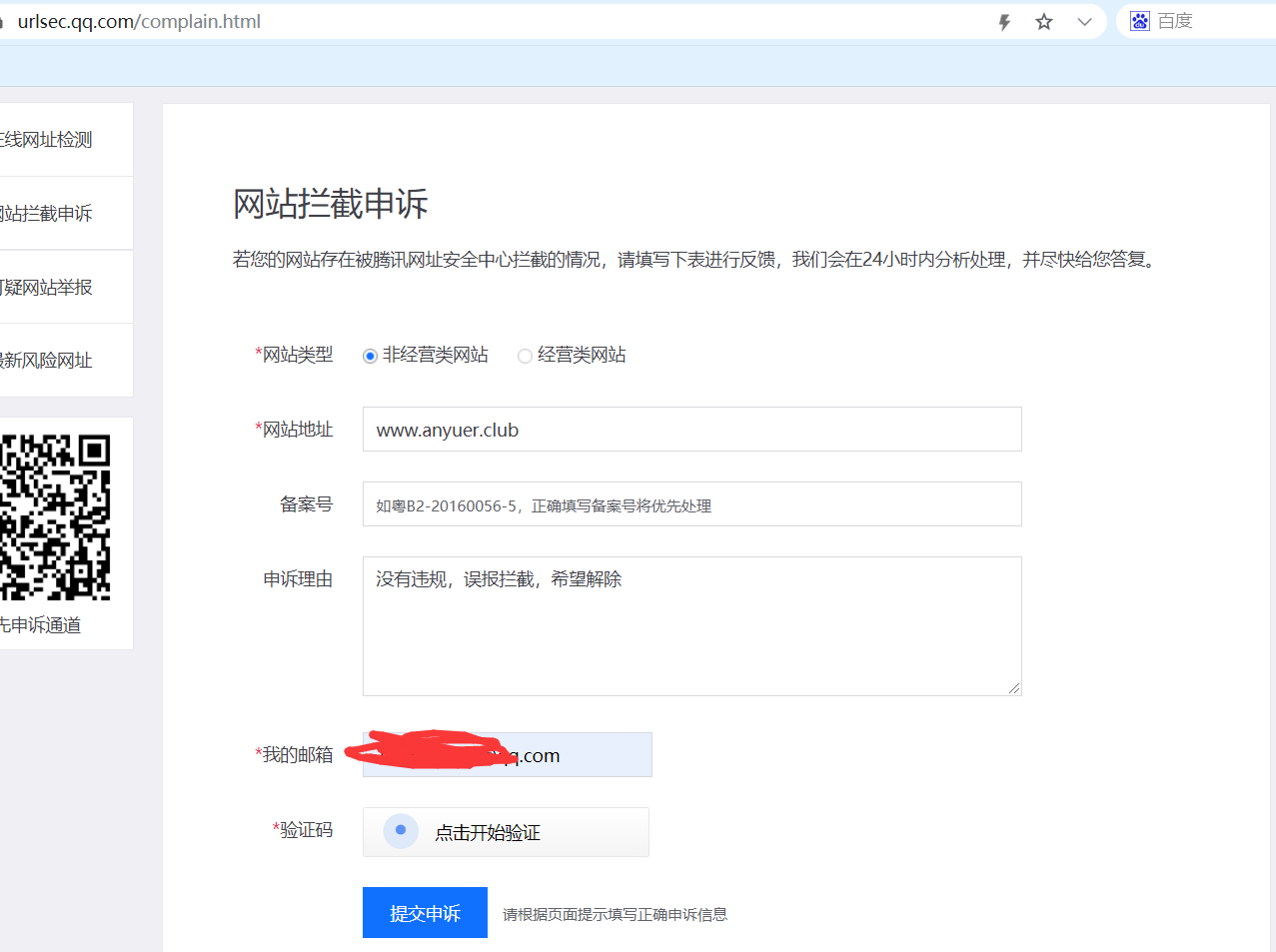Select the 经营类网站 radio button
This screenshot has width=1276, height=952.
(525, 356)
